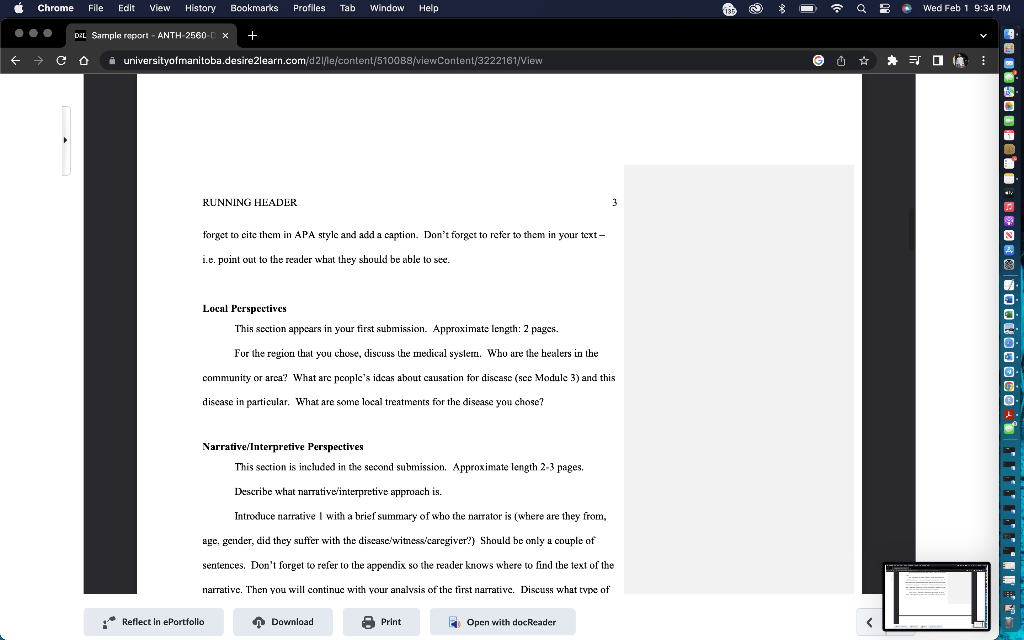Select the Sample report ANTH-2560 tab
The width and height of the screenshot is (1024, 640).
click(x=150, y=34)
